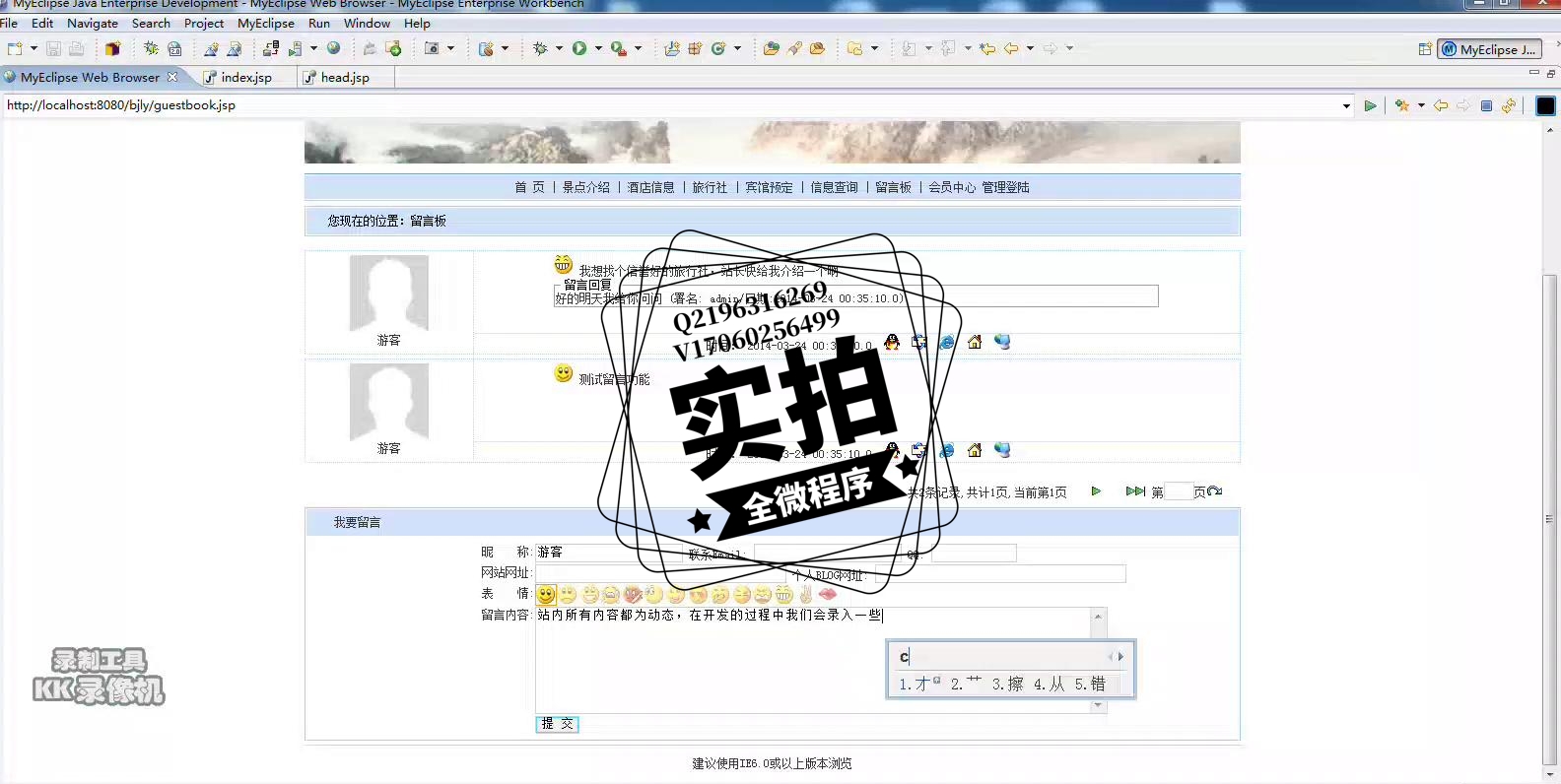Screen dimensions: 1561x784
Task: Click the 管理登陆 navigation link
Action: point(1005,187)
